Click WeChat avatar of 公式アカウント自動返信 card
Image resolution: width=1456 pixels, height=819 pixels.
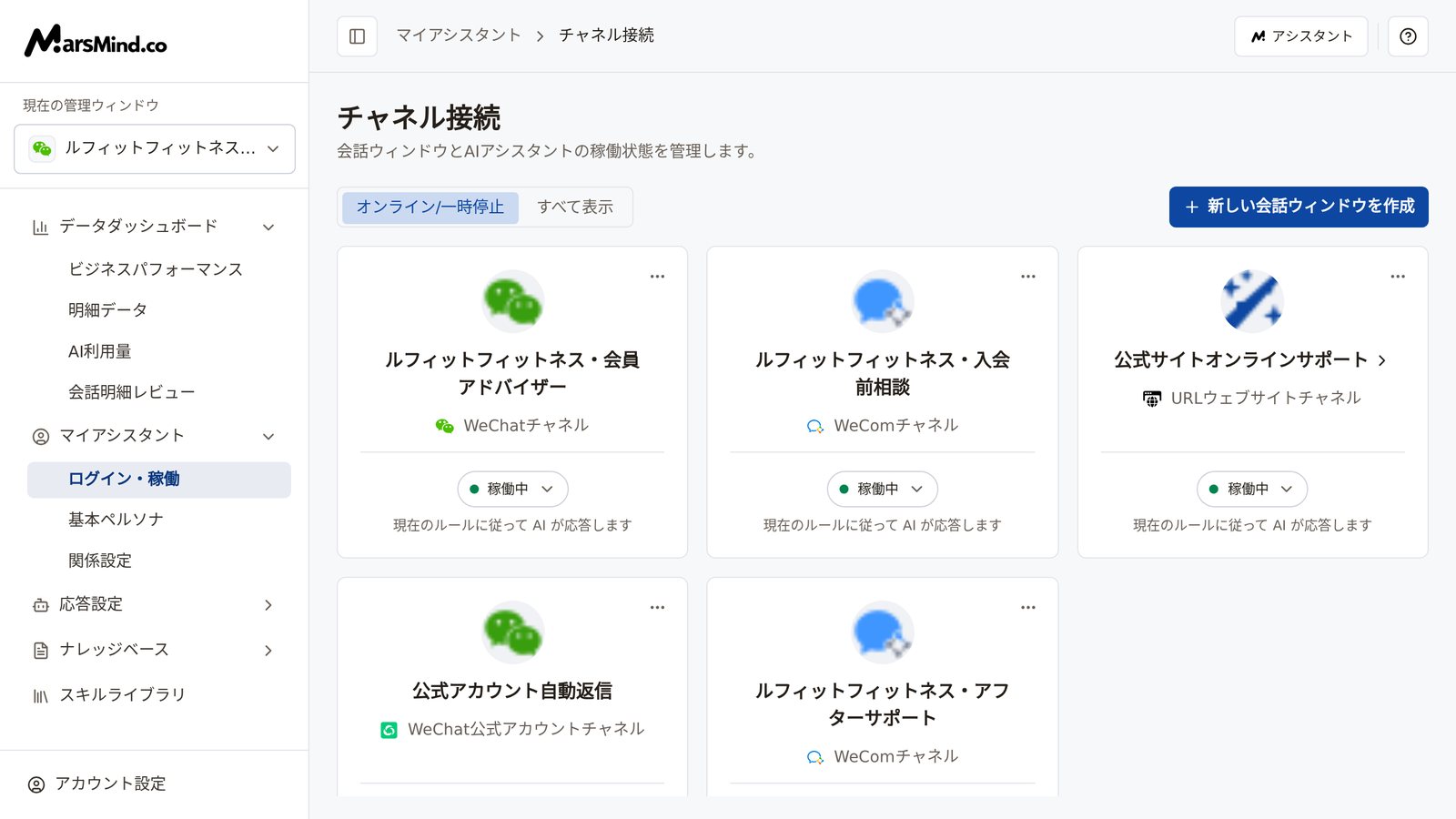pos(512,632)
